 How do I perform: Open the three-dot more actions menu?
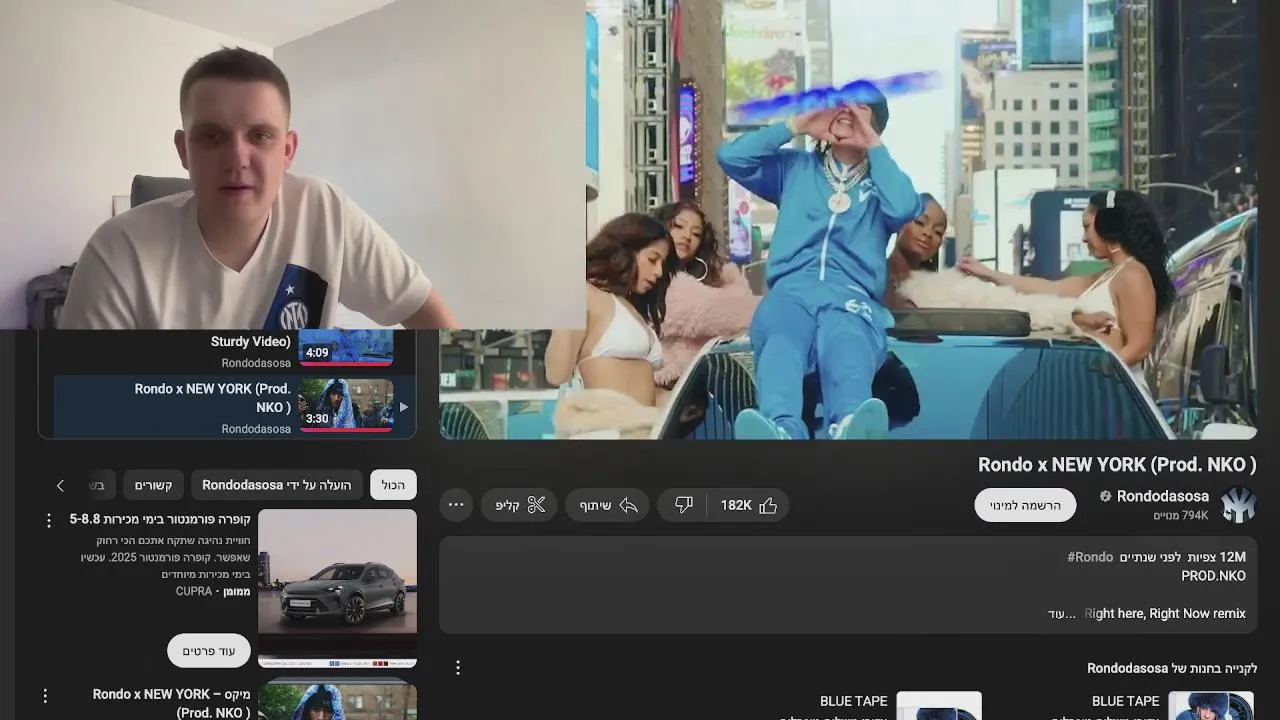pos(456,505)
